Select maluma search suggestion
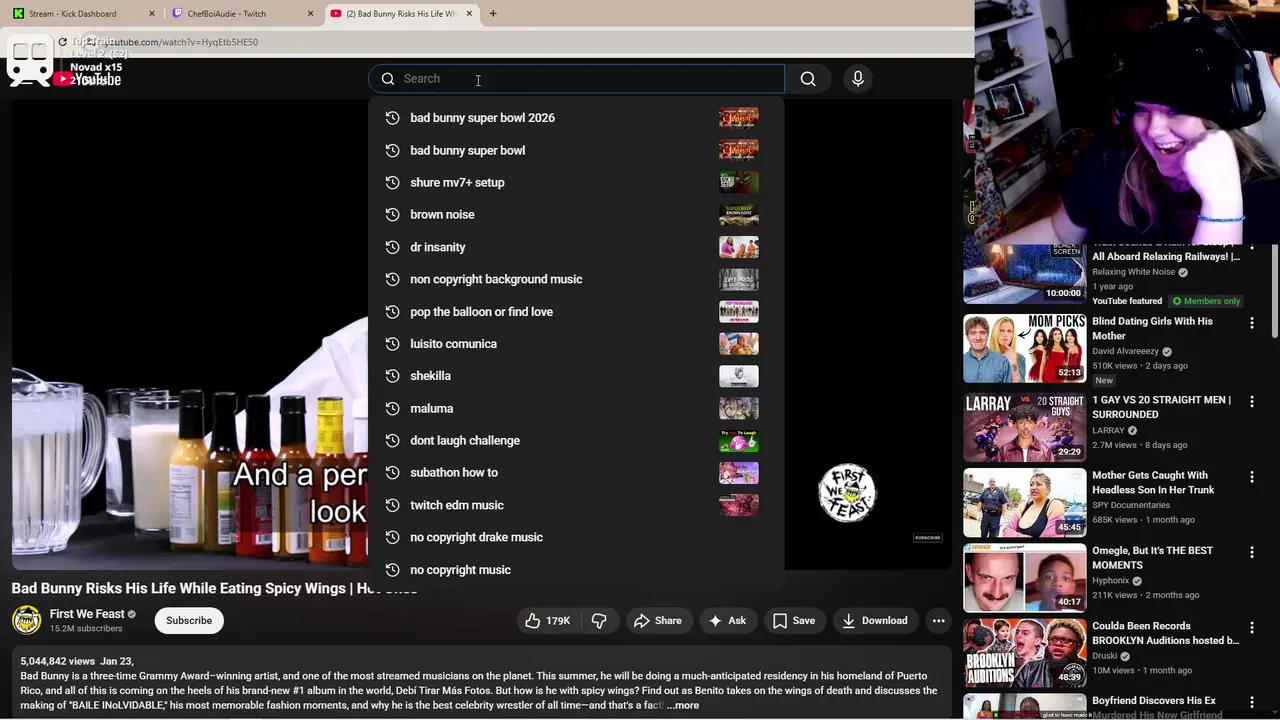Viewport: 1280px width, 720px height. (577, 408)
